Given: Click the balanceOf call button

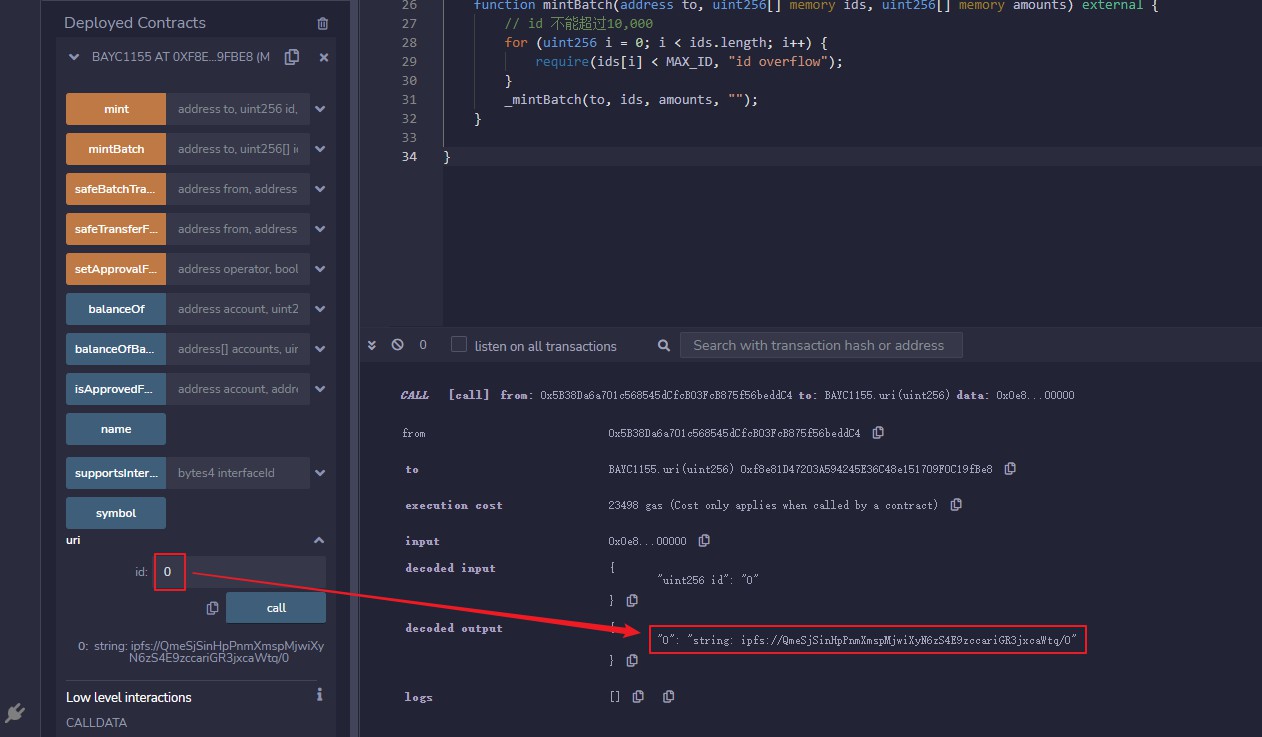Looking at the screenshot, I should (116, 309).
